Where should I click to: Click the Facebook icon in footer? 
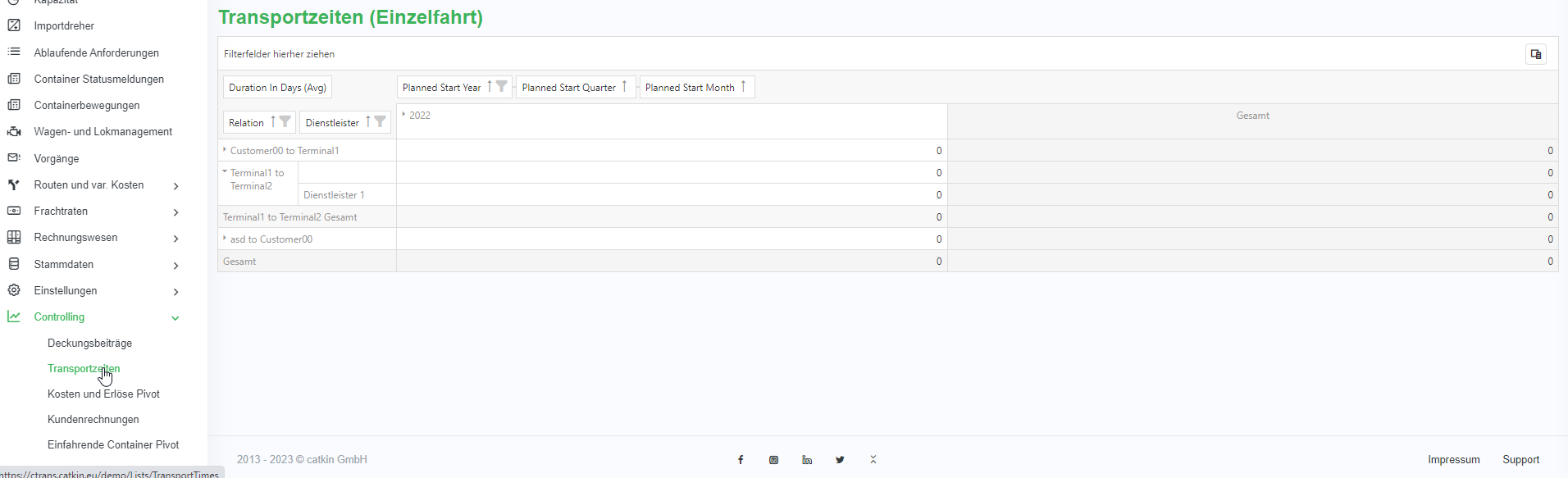(741, 460)
